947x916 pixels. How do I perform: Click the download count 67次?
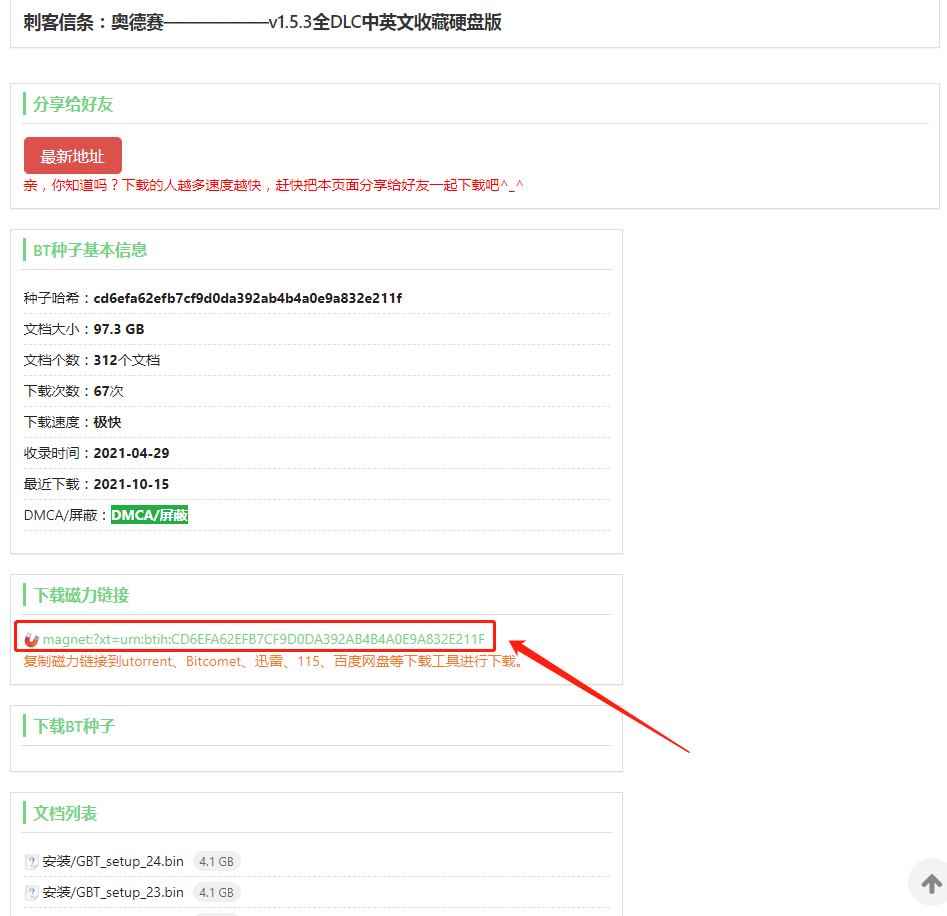coord(109,391)
